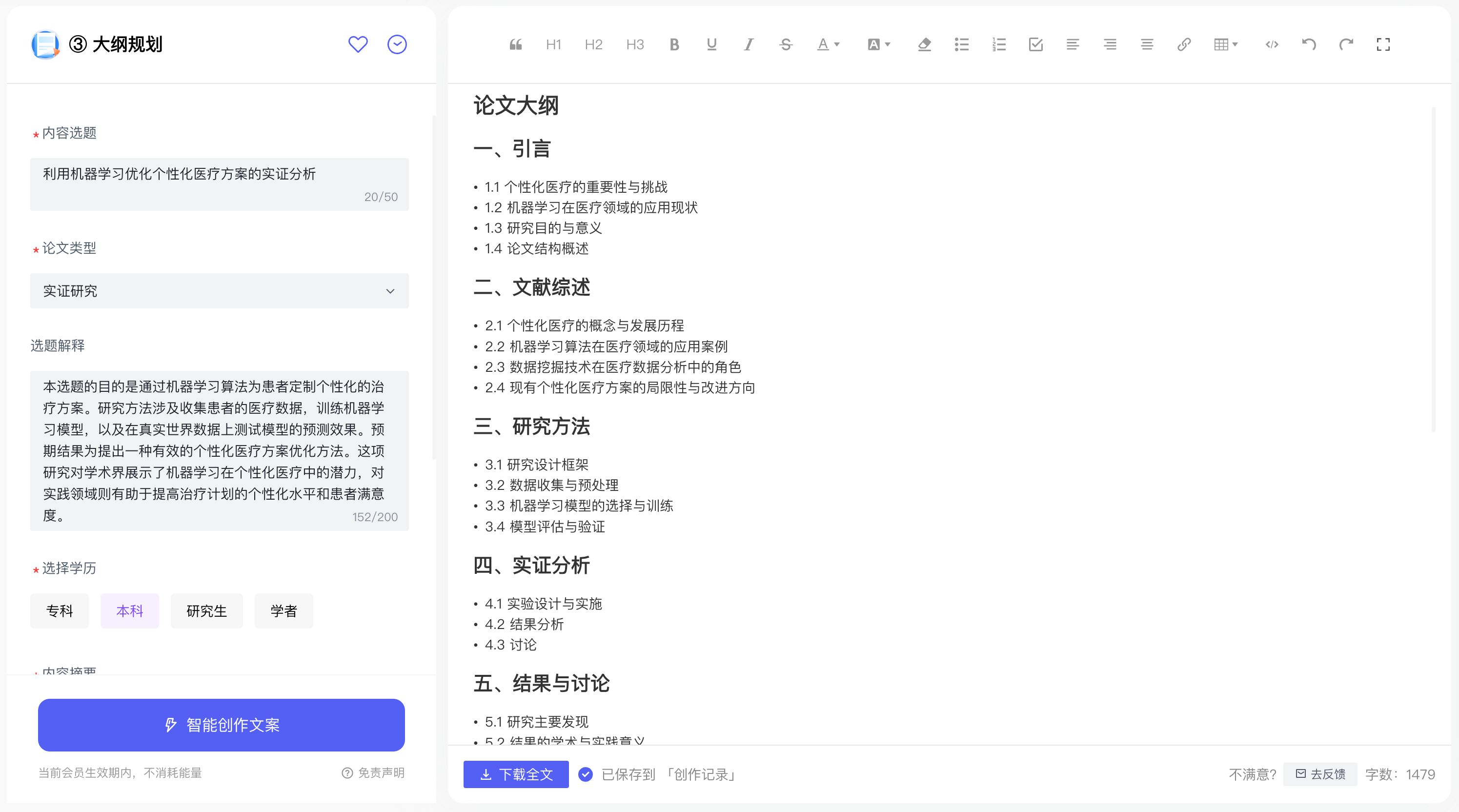The image size is (1459, 812).
Task: Open the font color dropdown
Action: (828, 45)
